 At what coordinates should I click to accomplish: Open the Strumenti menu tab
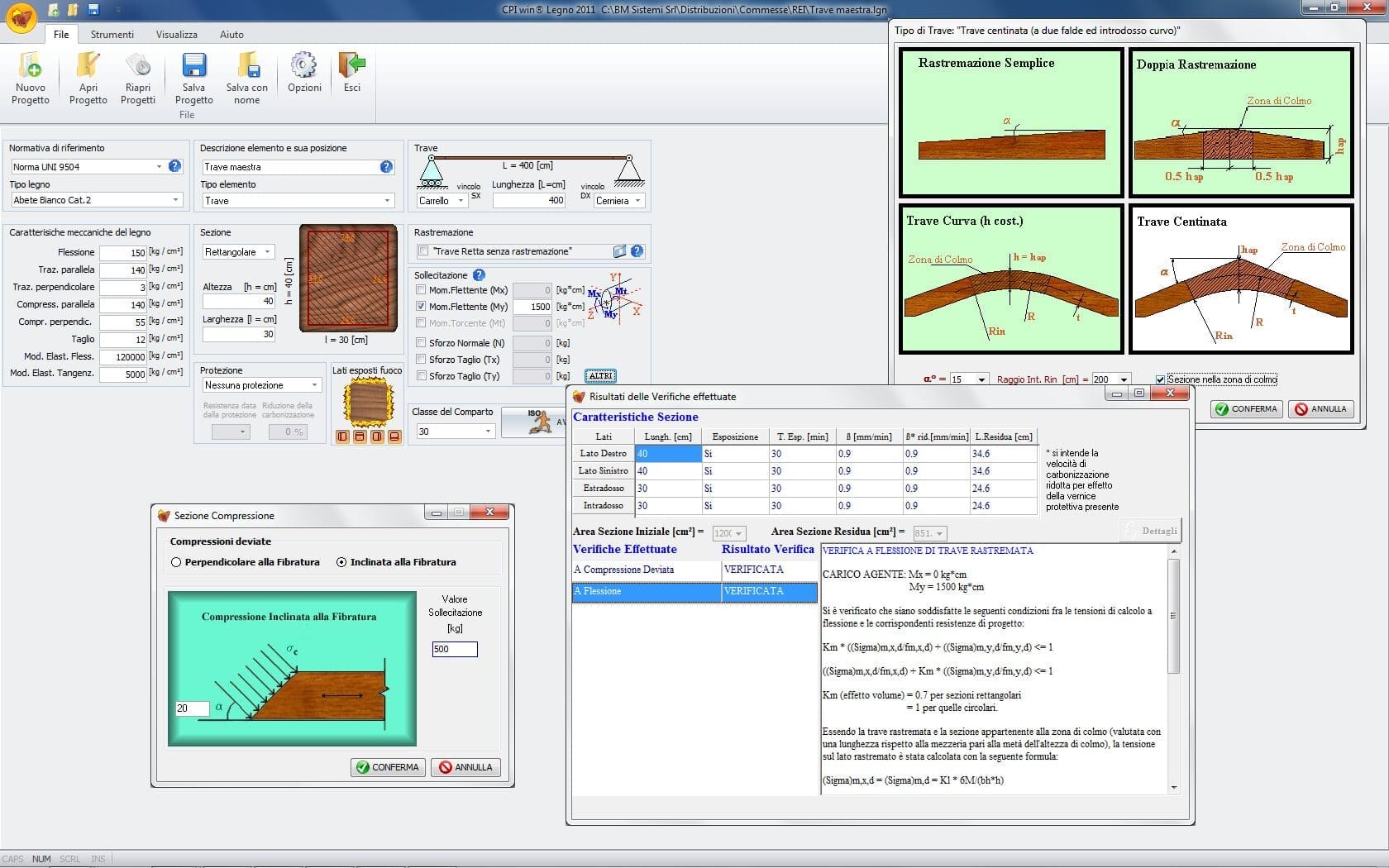[x=112, y=35]
